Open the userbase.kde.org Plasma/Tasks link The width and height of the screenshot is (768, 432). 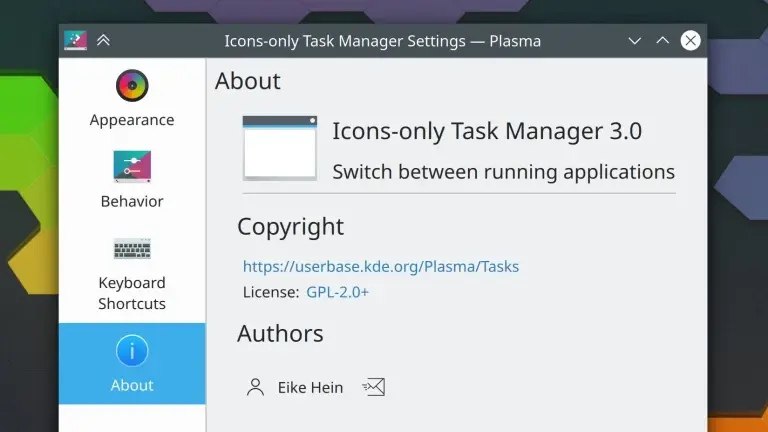pyautogui.click(x=381, y=266)
